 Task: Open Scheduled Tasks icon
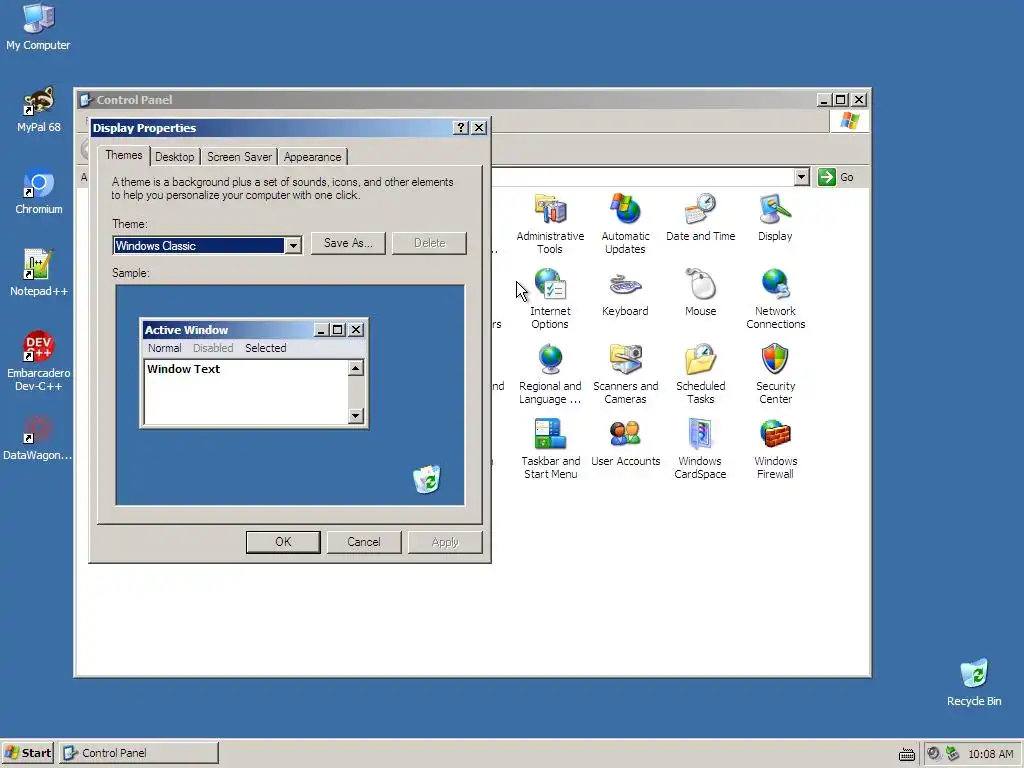point(700,374)
